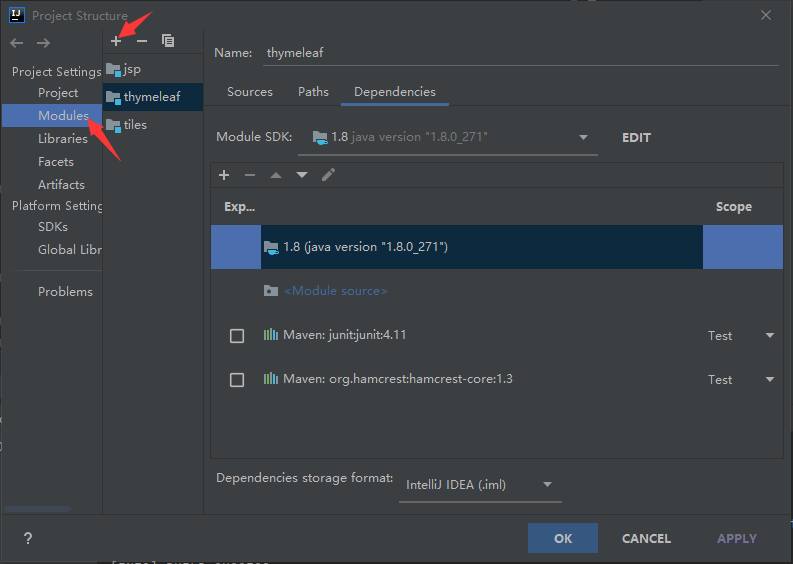The image size is (793, 564).
Task: Toggle export checkbox for junit:junit:4.11
Action: pos(237,336)
